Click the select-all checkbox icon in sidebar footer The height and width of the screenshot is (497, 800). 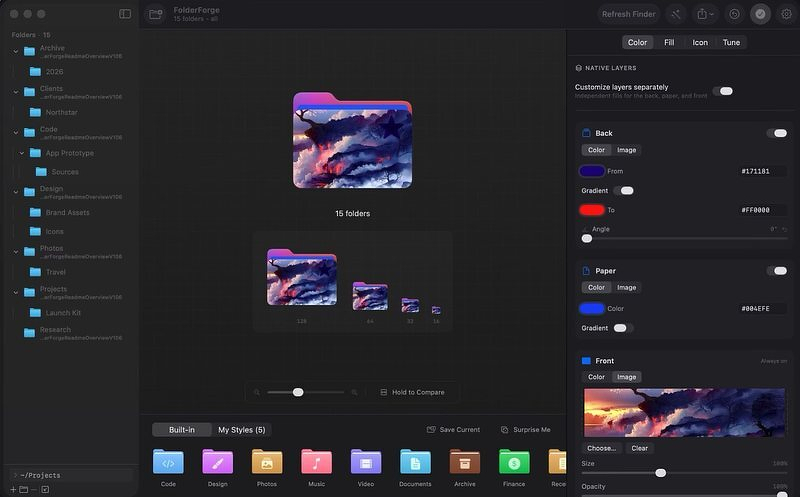45,489
